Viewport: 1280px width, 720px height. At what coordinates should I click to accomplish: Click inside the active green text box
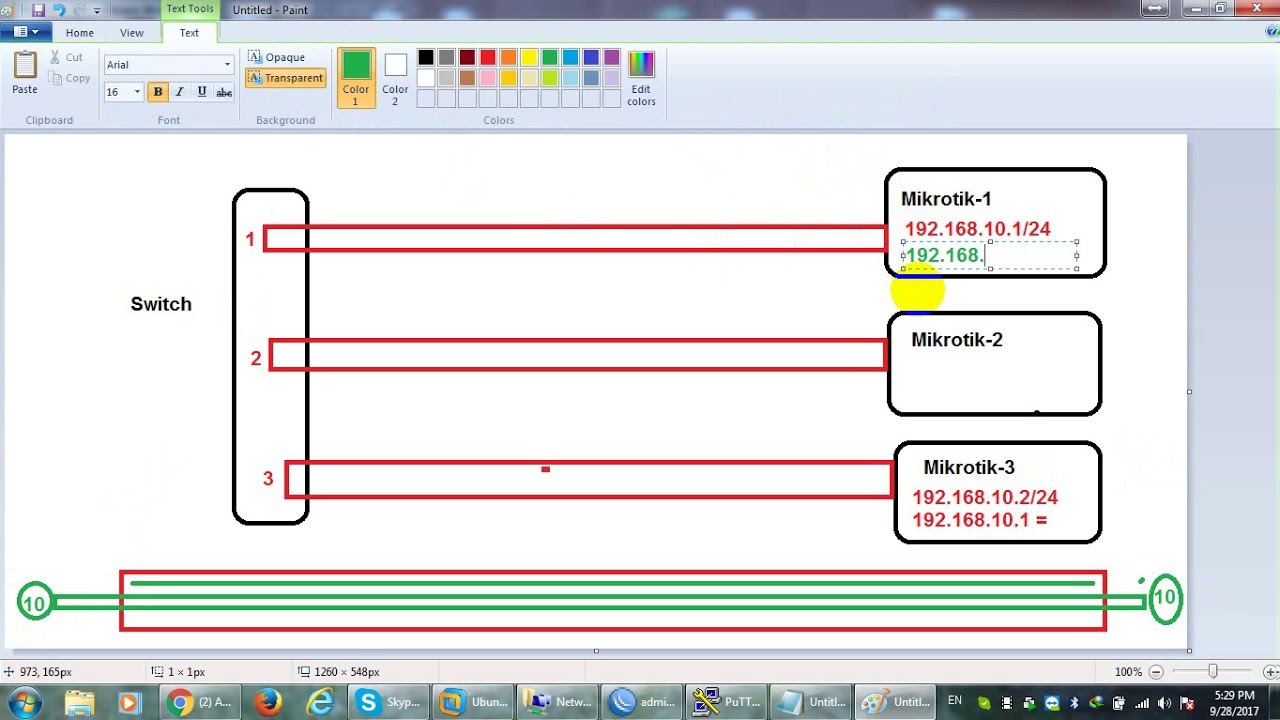990,256
